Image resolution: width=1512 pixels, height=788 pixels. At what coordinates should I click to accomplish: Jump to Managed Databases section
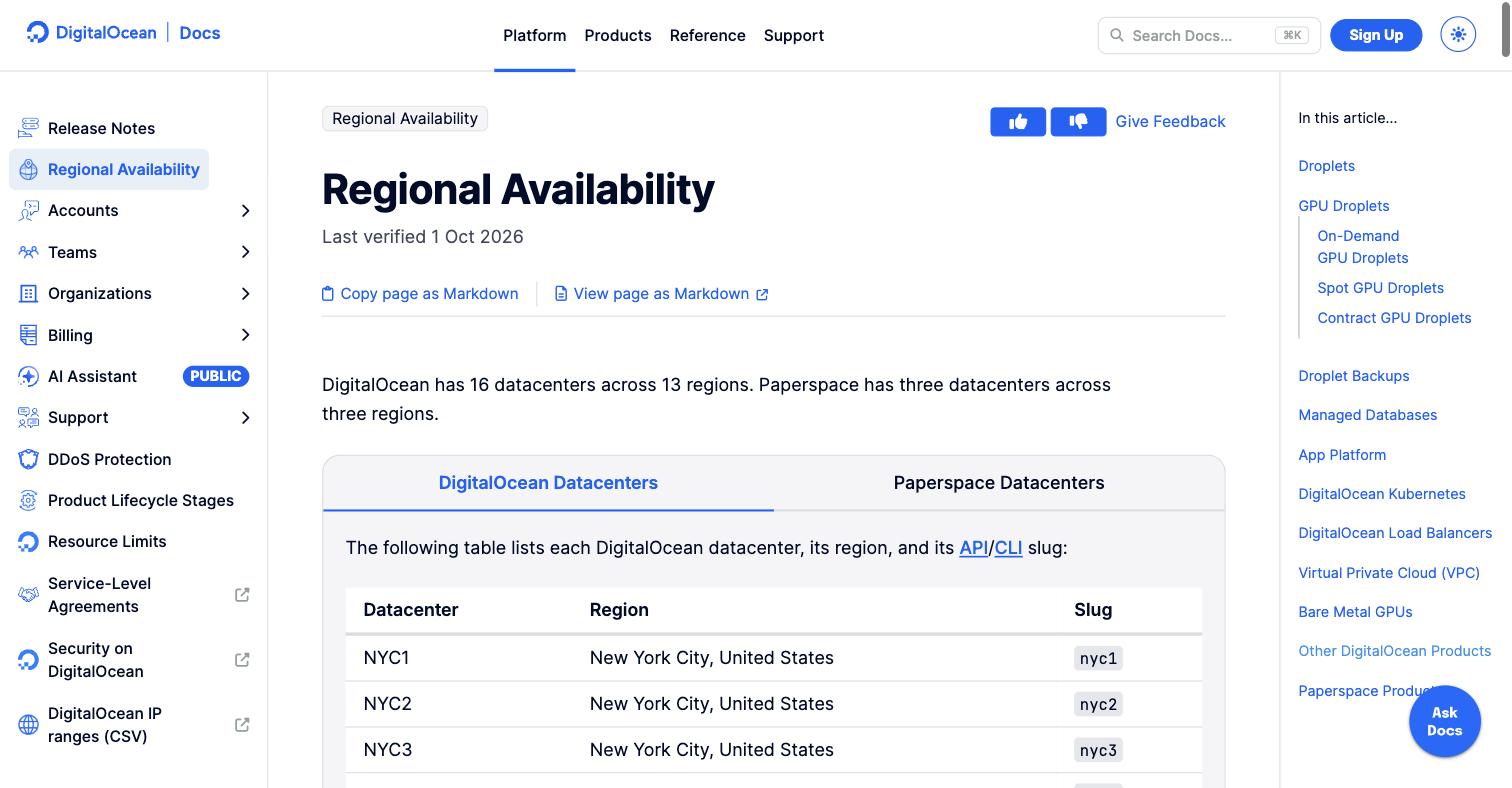[x=1367, y=415]
